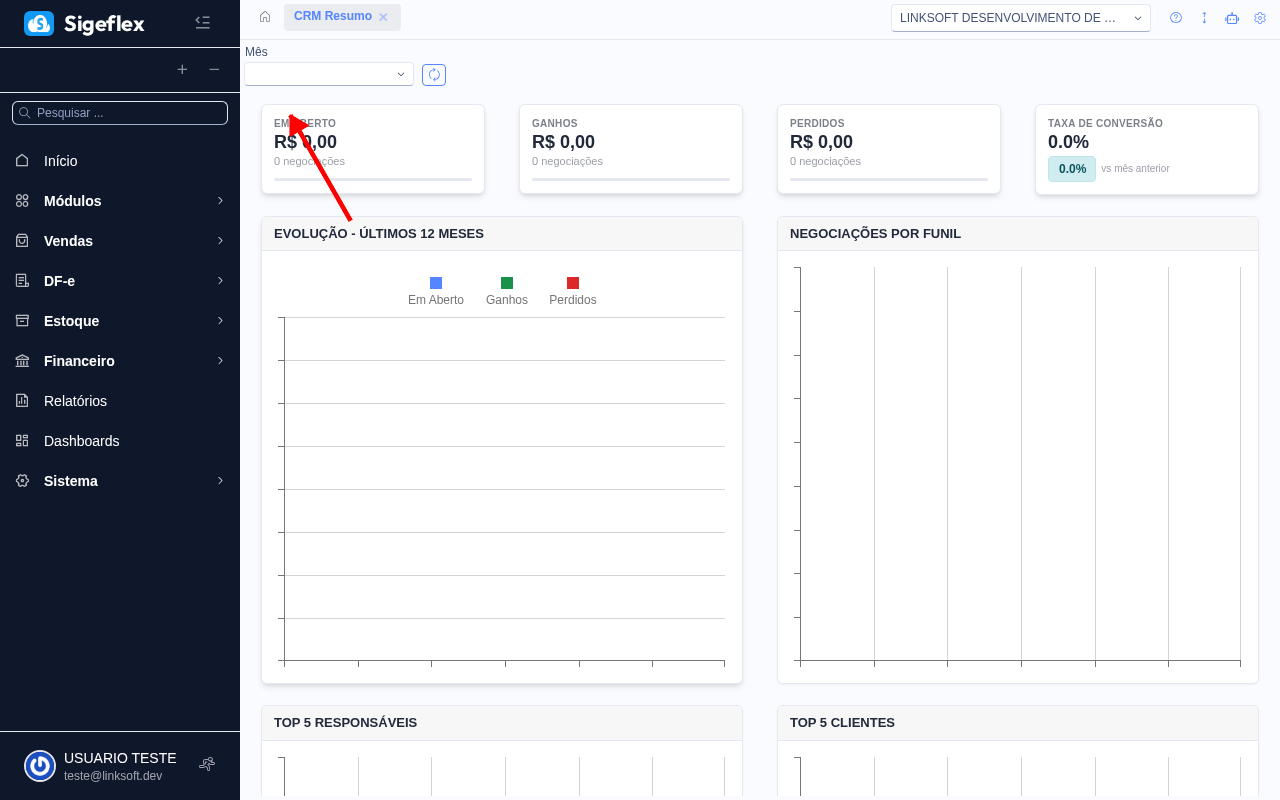
Task: Select the CRM Resumo tab
Action: pyautogui.click(x=335, y=17)
